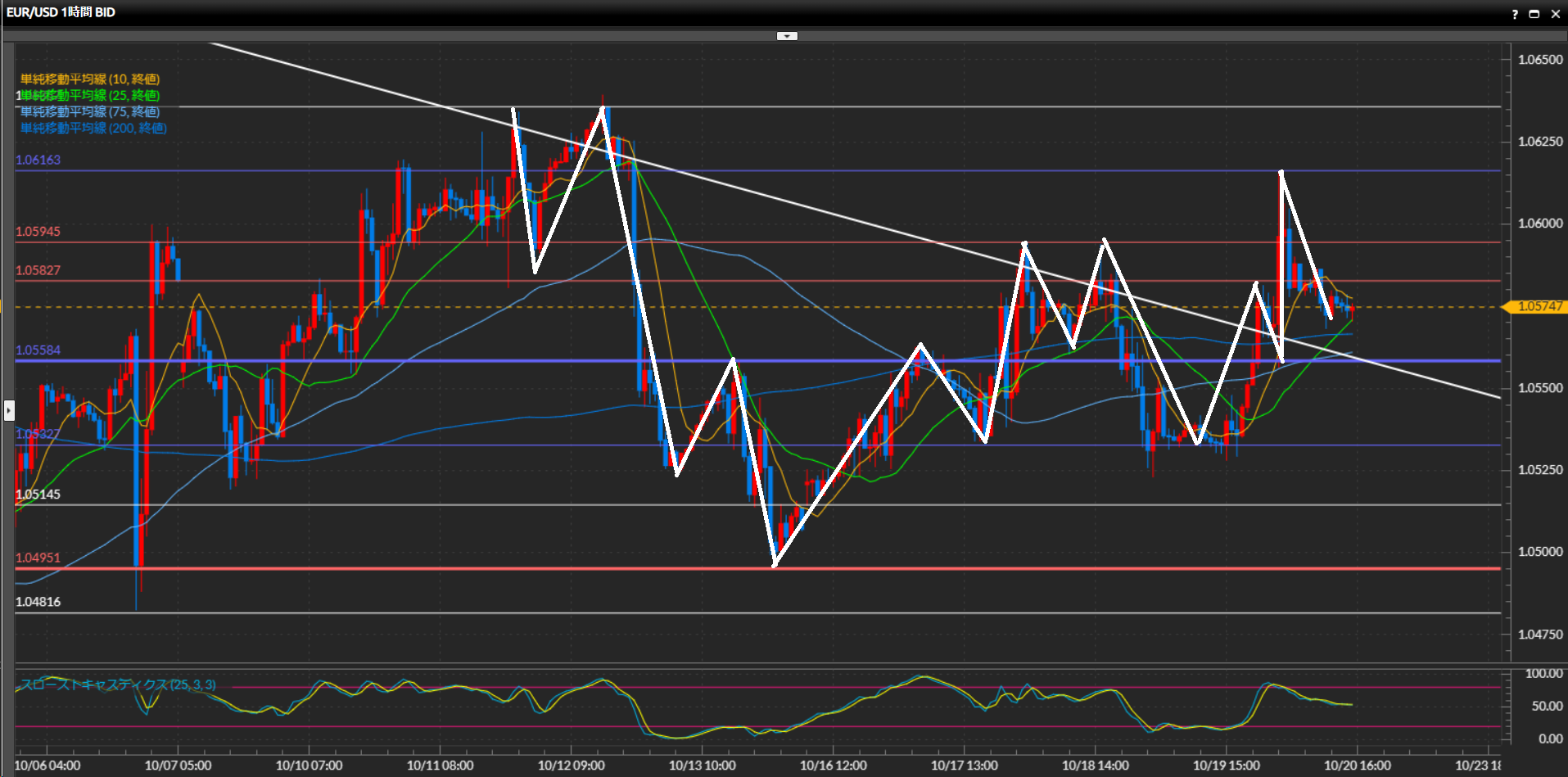Click the 1.05827 price line label

pyautogui.click(x=38, y=270)
